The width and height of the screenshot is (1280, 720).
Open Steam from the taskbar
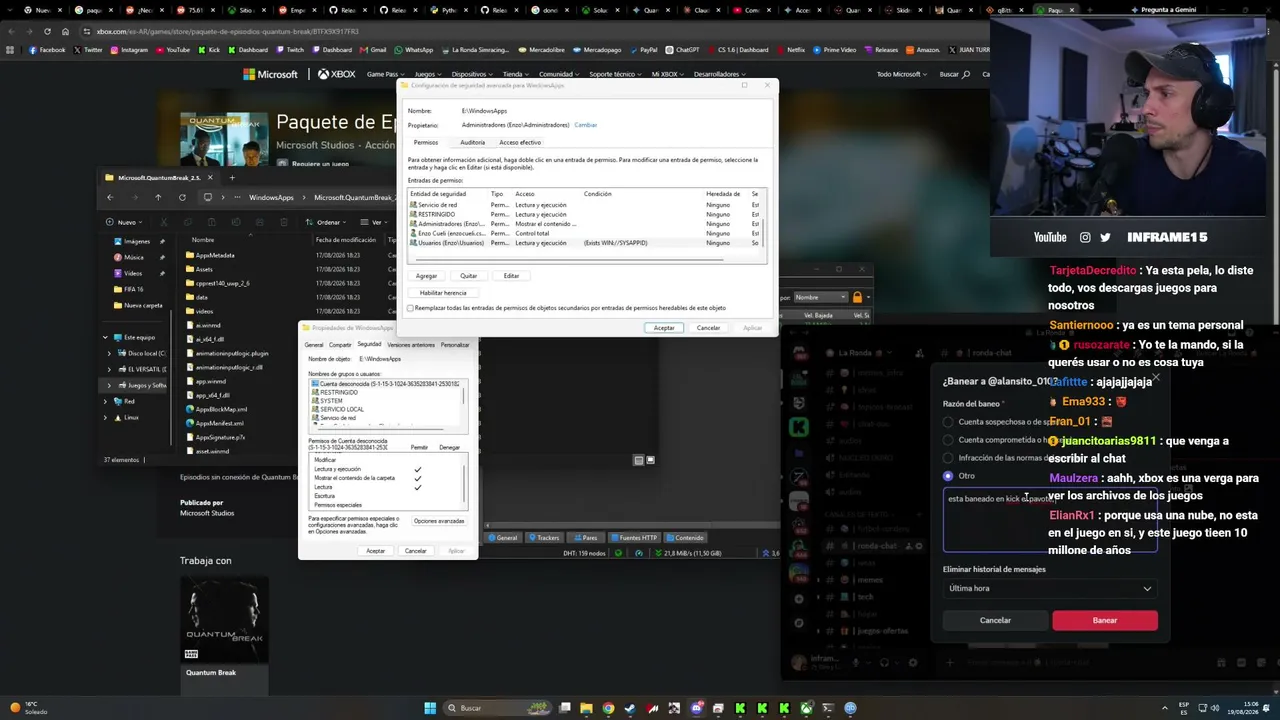[x=630, y=708]
